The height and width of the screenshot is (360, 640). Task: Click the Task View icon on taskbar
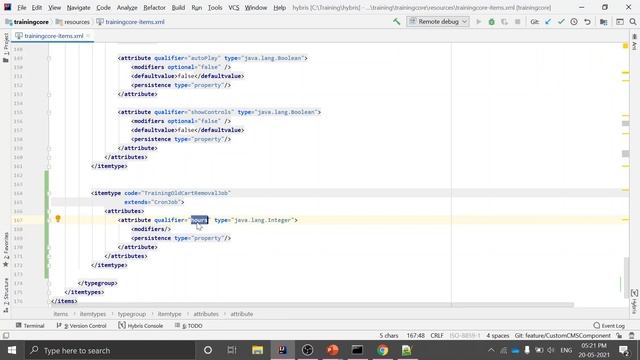click(x=232, y=350)
